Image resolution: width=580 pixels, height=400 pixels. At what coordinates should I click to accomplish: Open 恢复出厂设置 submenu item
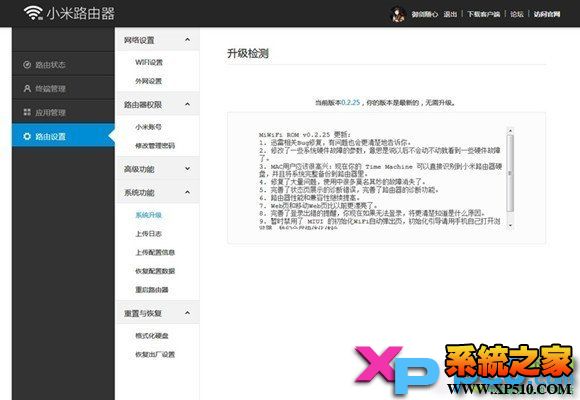[155, 354]
